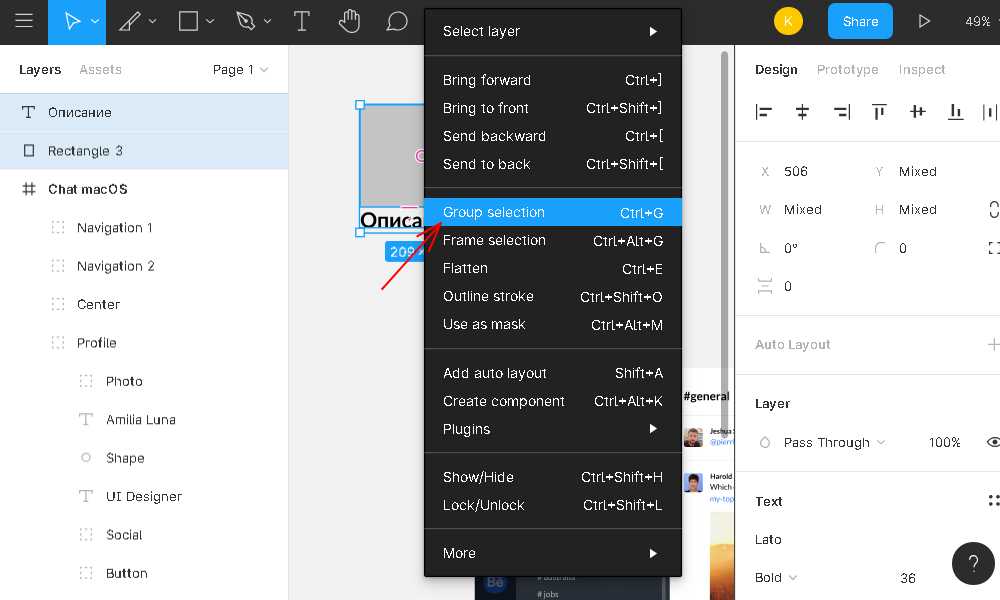Open the help question mark button

[x=973, y=563]
